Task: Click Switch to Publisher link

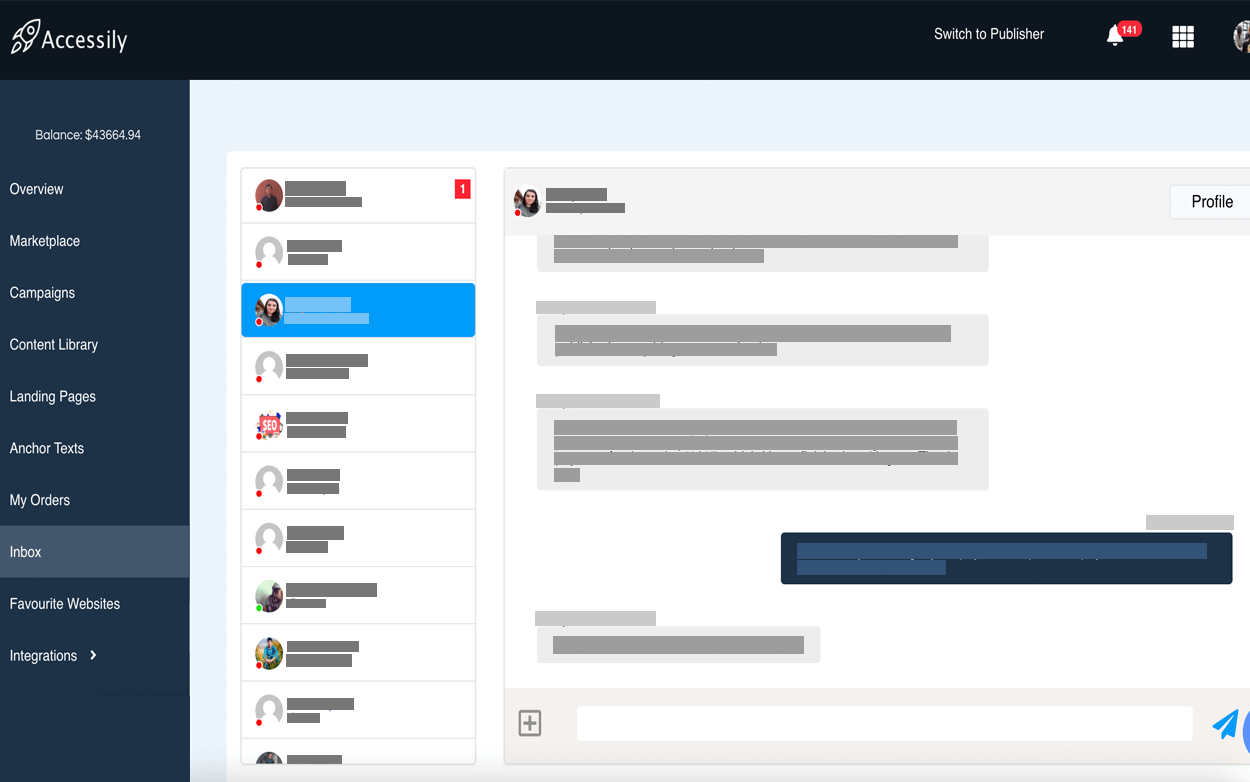Action: coord(989,34)
